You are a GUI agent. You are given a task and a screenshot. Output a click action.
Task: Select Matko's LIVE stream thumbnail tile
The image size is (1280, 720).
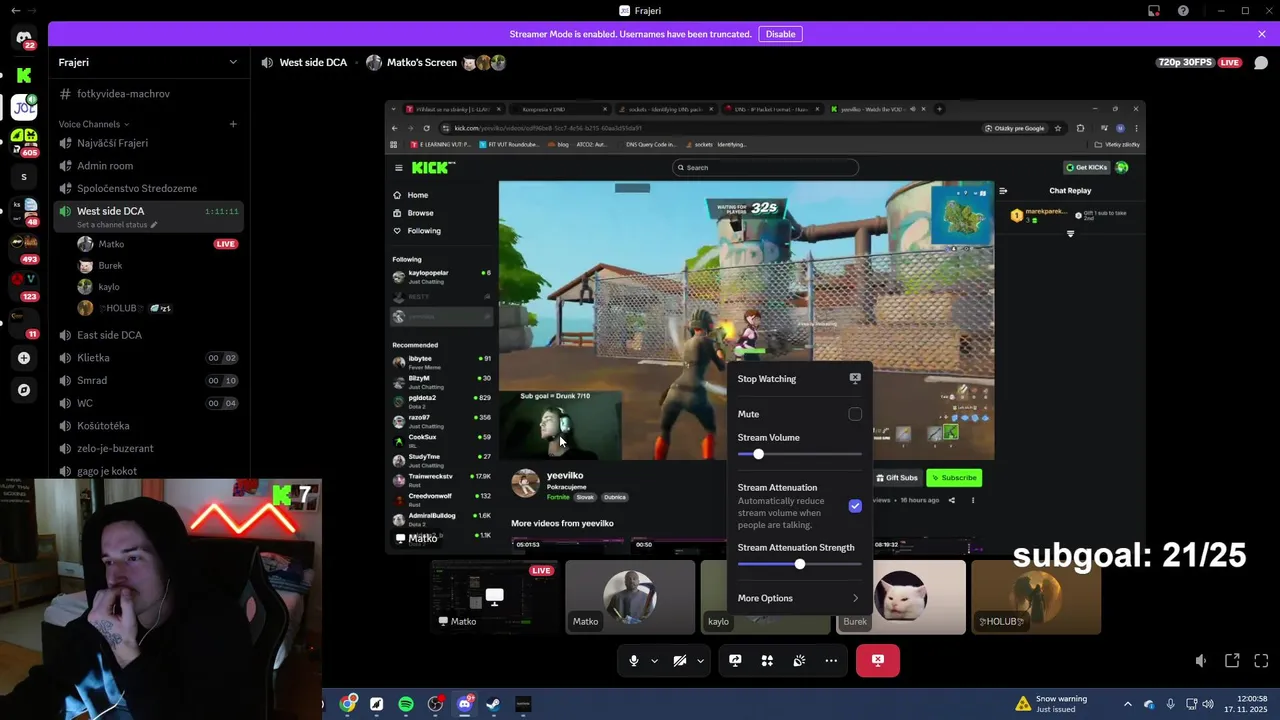pos(495,597)
